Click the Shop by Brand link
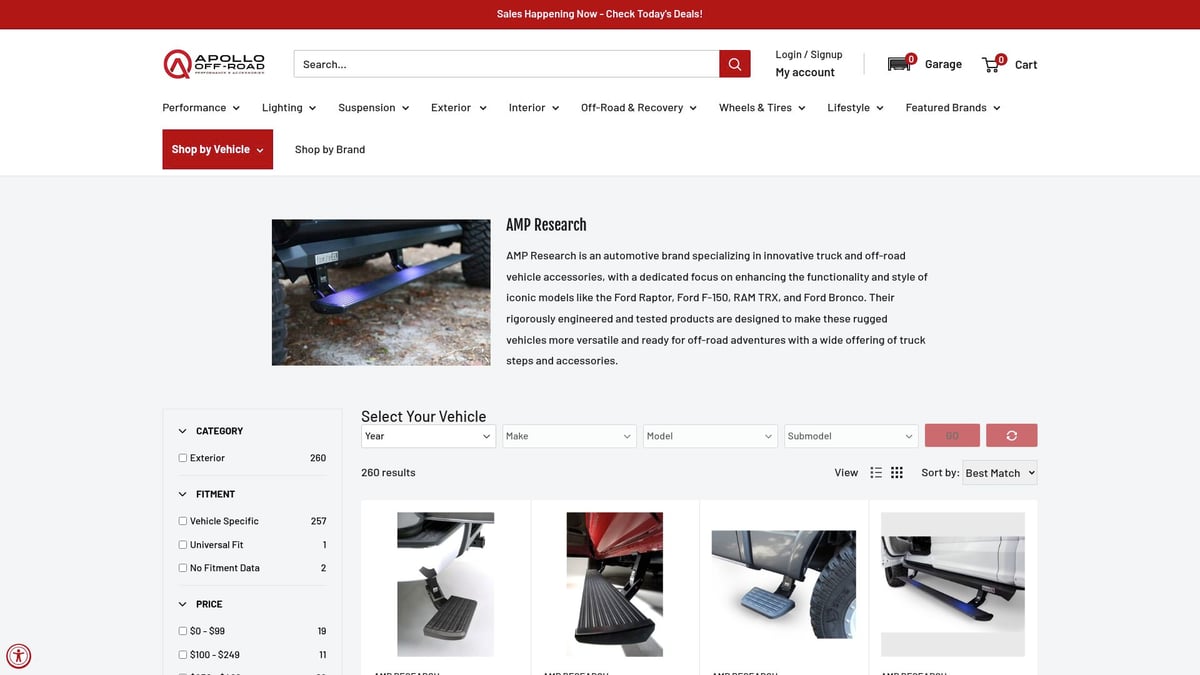 click(x=330, y=150)
